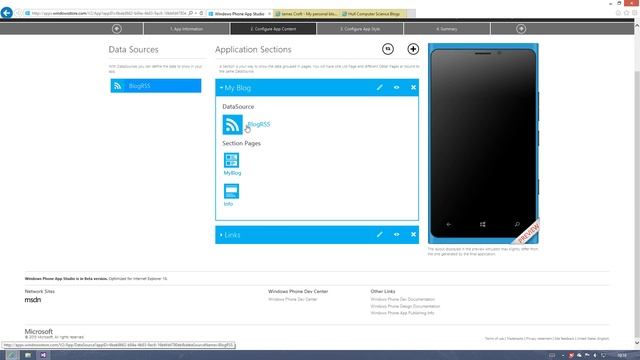Tap the search button on phone preview
Viewport: 640px width, 360px height.
(x=517, y=224)
